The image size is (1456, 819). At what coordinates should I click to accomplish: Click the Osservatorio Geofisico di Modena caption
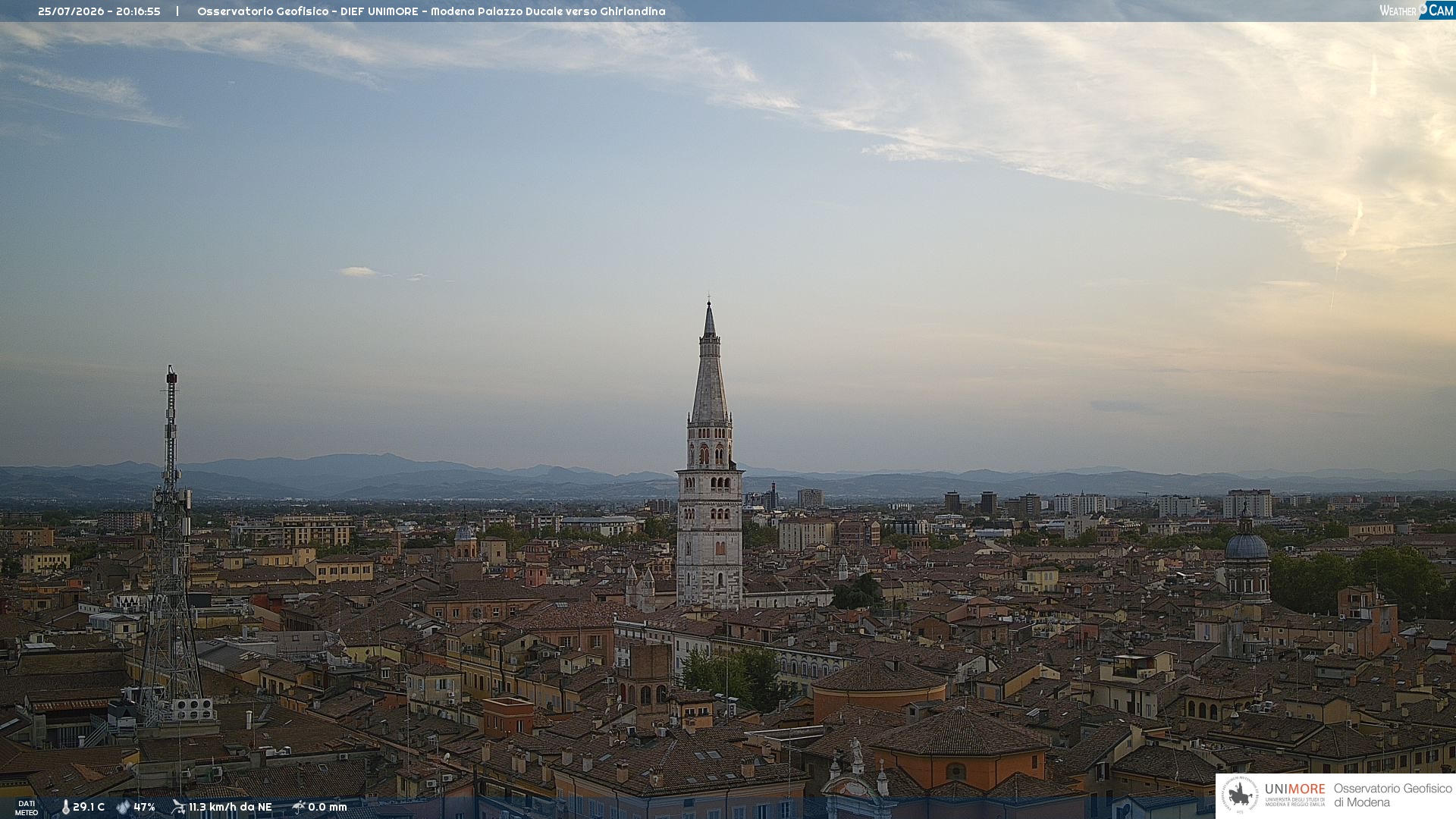[1392, 795]
